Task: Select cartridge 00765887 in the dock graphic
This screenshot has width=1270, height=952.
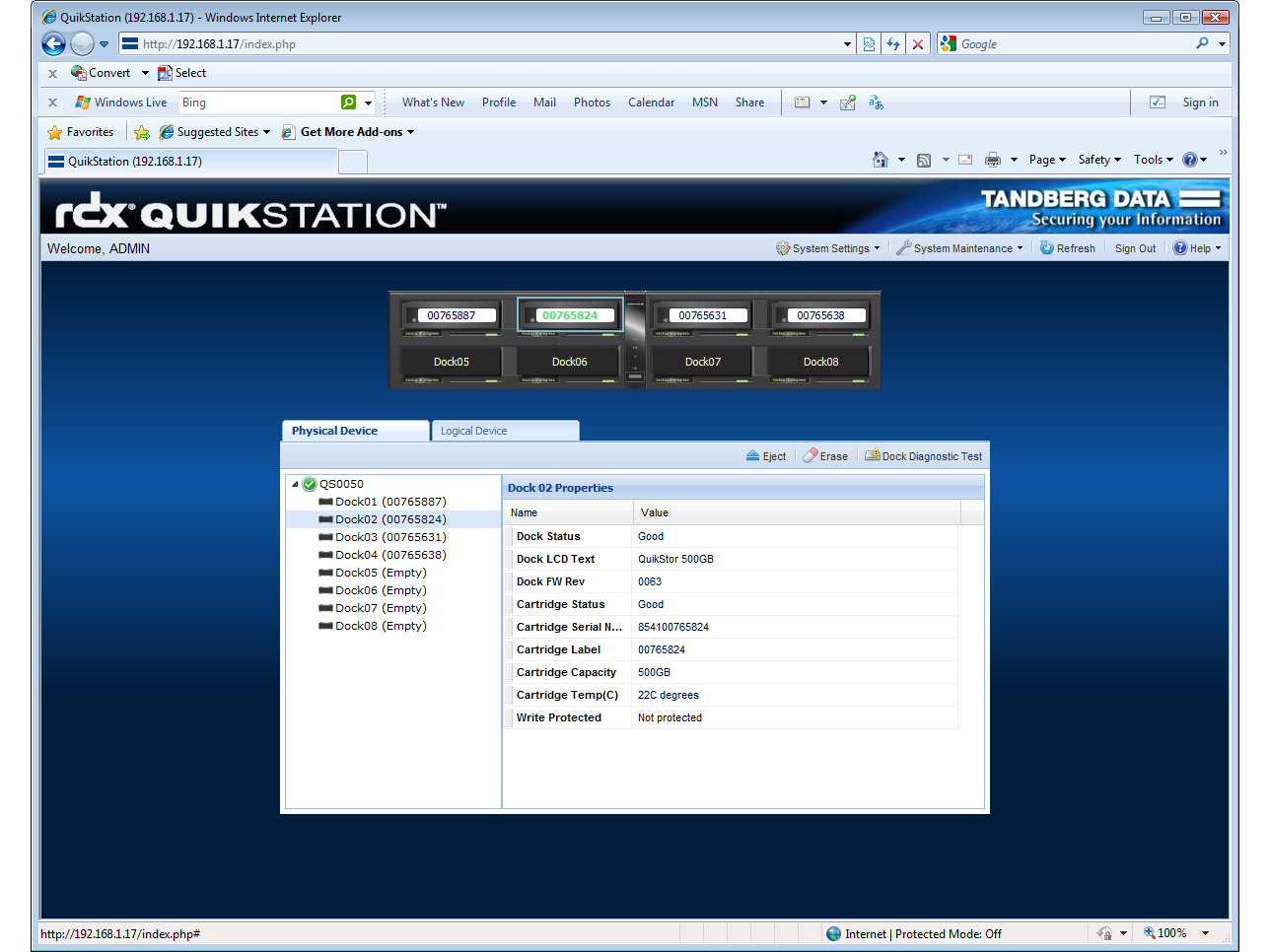Action: tap(452, 315)
